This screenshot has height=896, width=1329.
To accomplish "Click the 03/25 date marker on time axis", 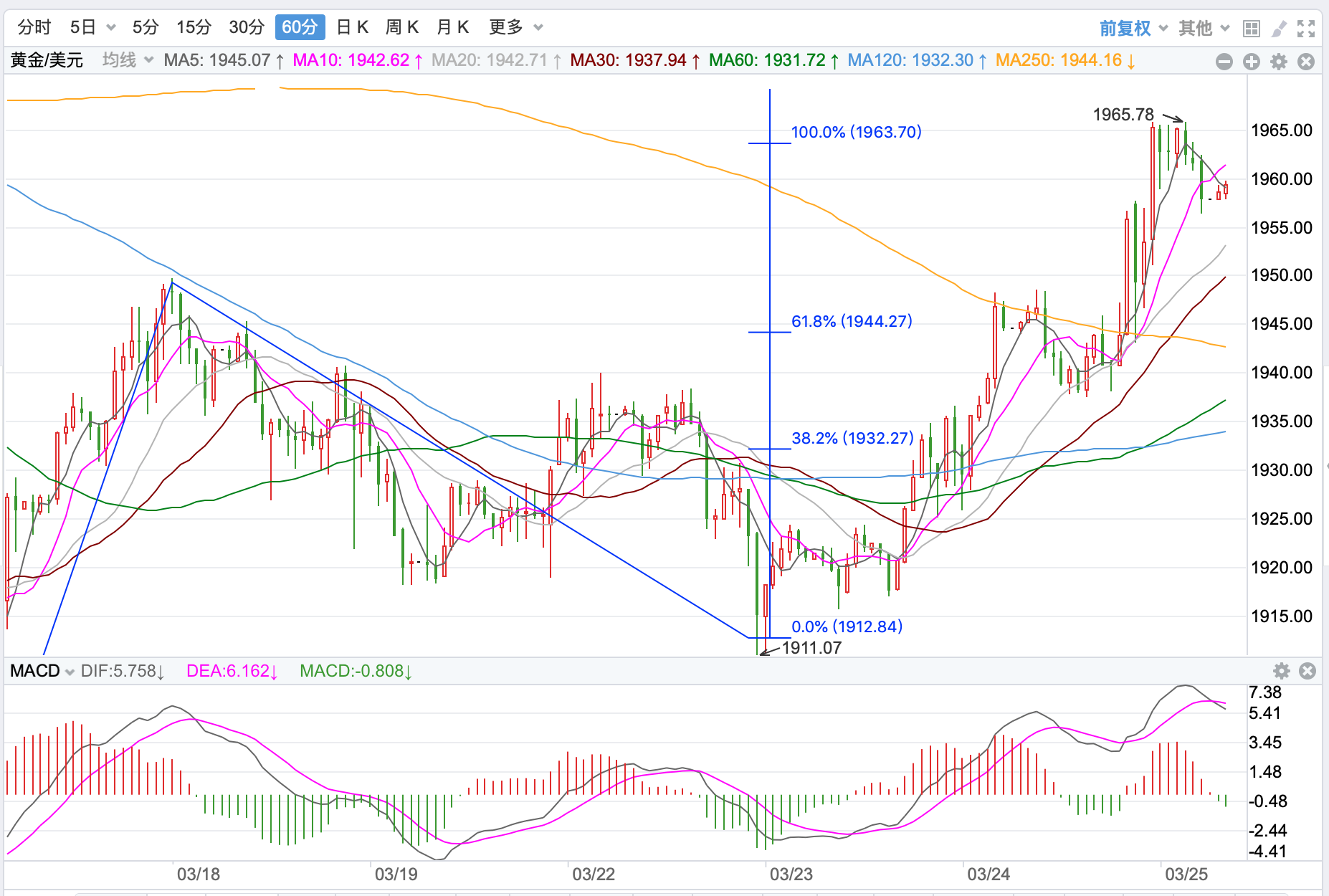I will pyautogui.click(x=1186, y=874).
